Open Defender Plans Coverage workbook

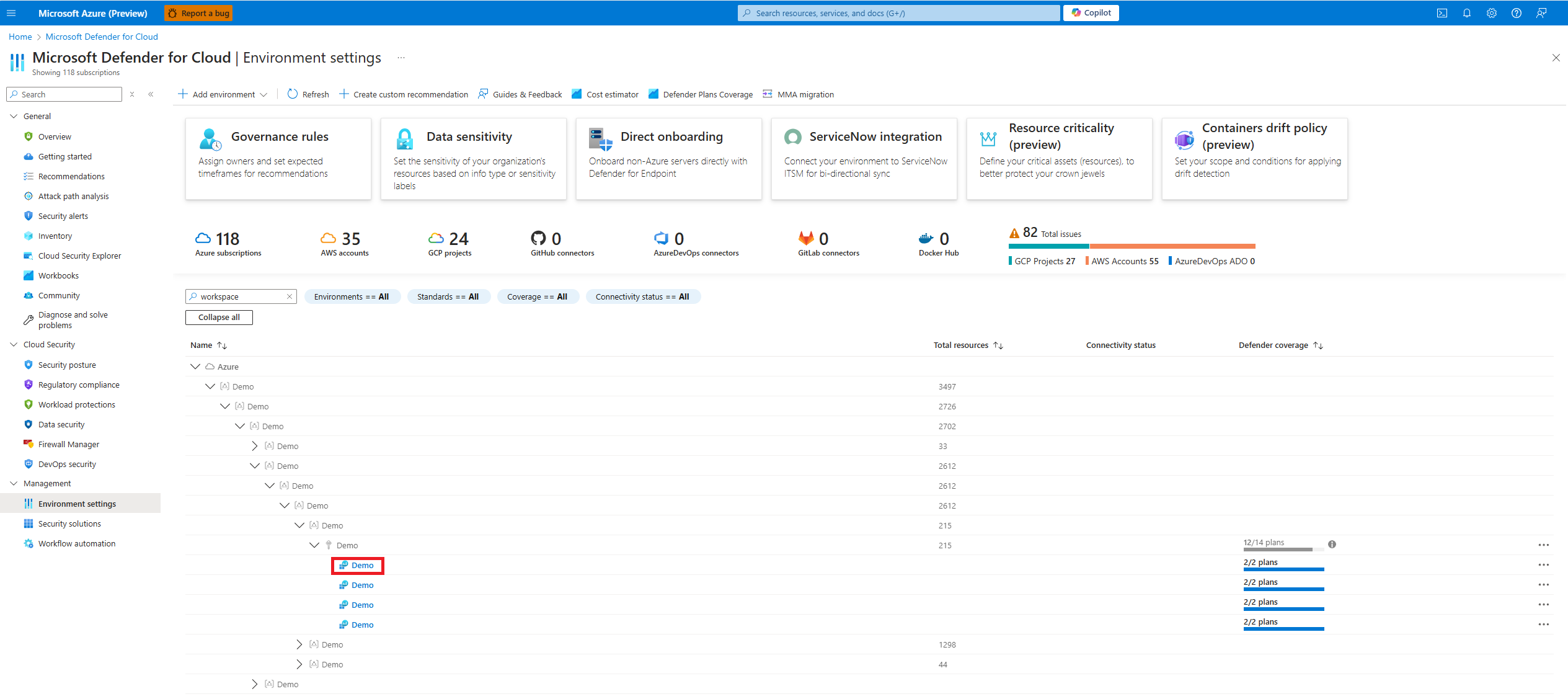click(701, 94)
